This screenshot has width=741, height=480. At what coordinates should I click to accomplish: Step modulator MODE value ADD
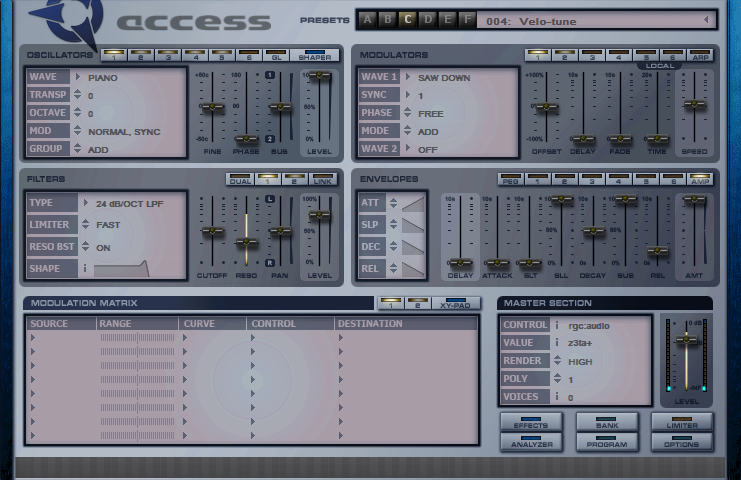pyautogui.click(x=408, y=131)
